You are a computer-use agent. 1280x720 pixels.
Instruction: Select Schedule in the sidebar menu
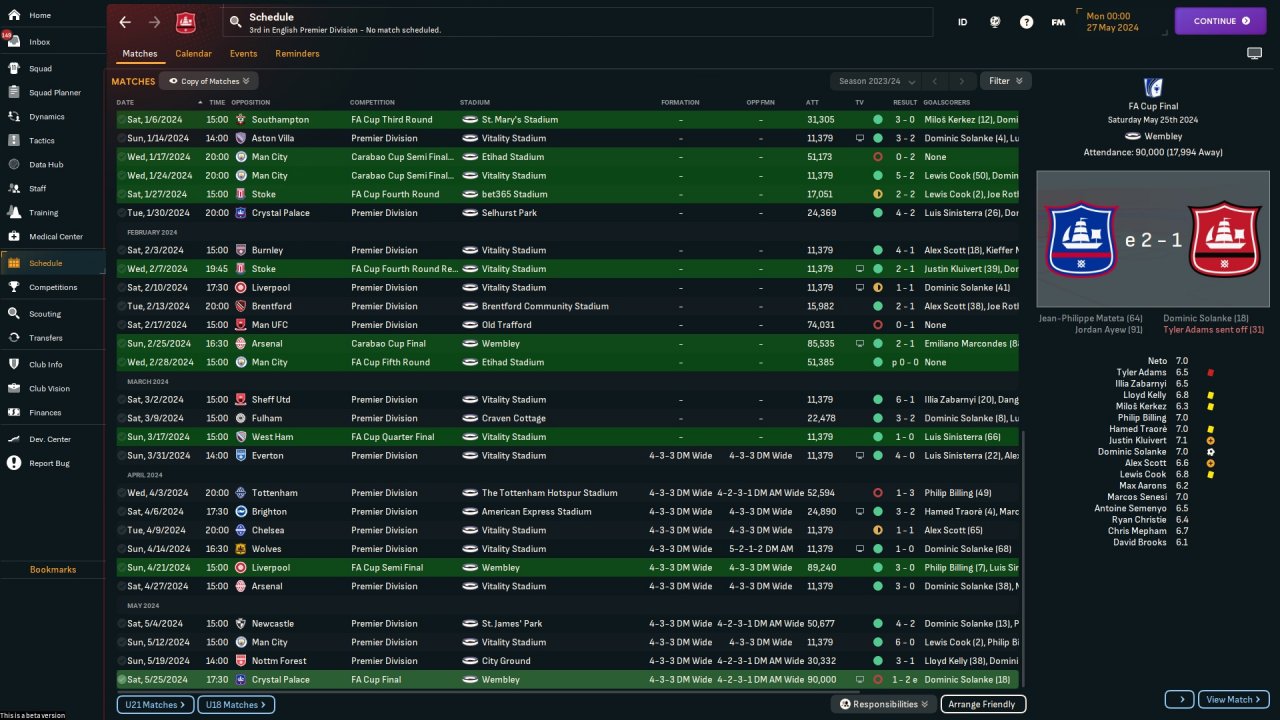coord(53,263)
